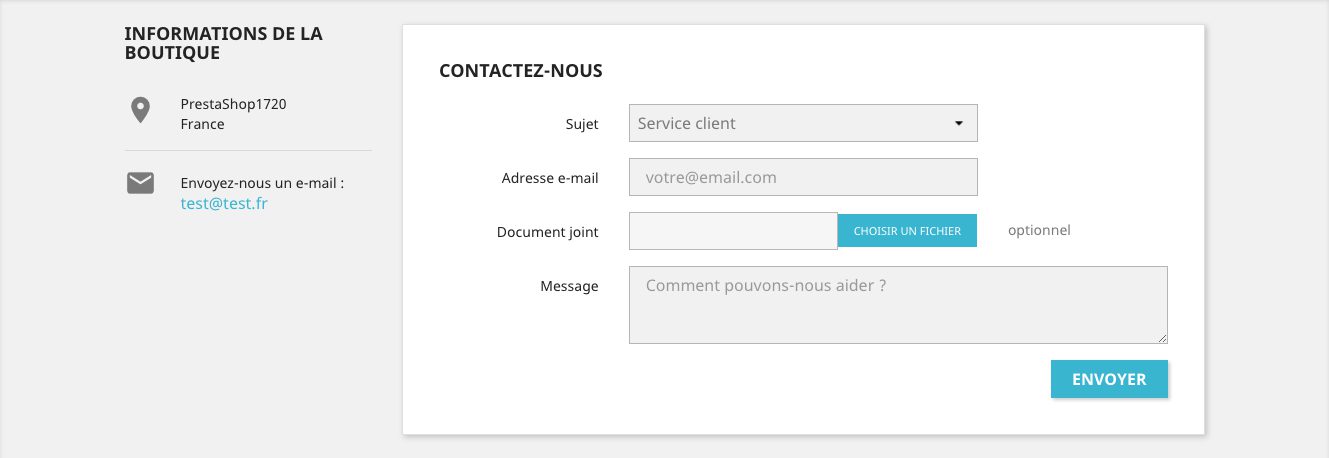Click the Informations de la boutique heading

point(223,43)
